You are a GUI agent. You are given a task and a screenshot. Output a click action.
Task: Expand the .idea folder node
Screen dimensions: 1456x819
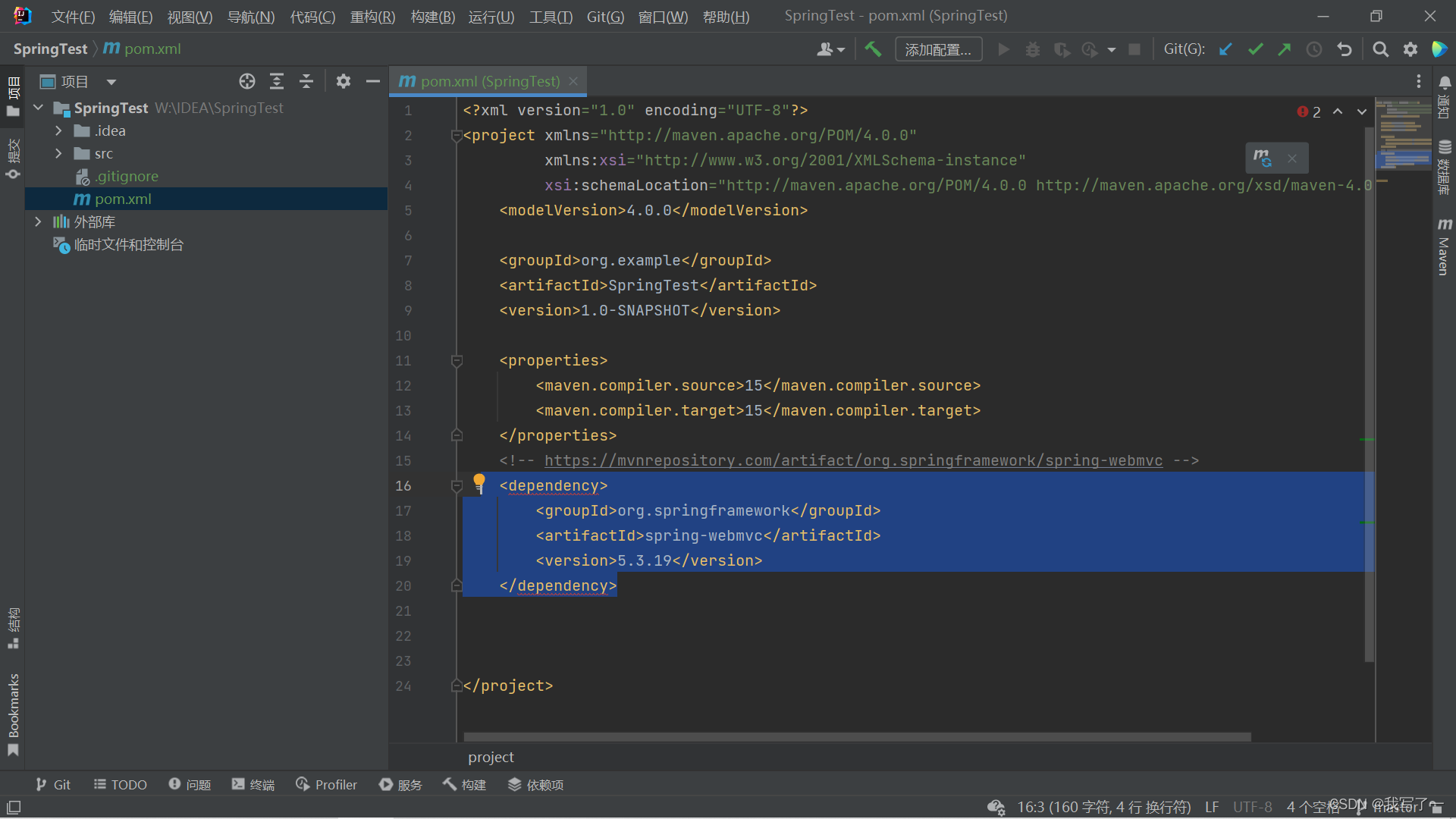58,130
